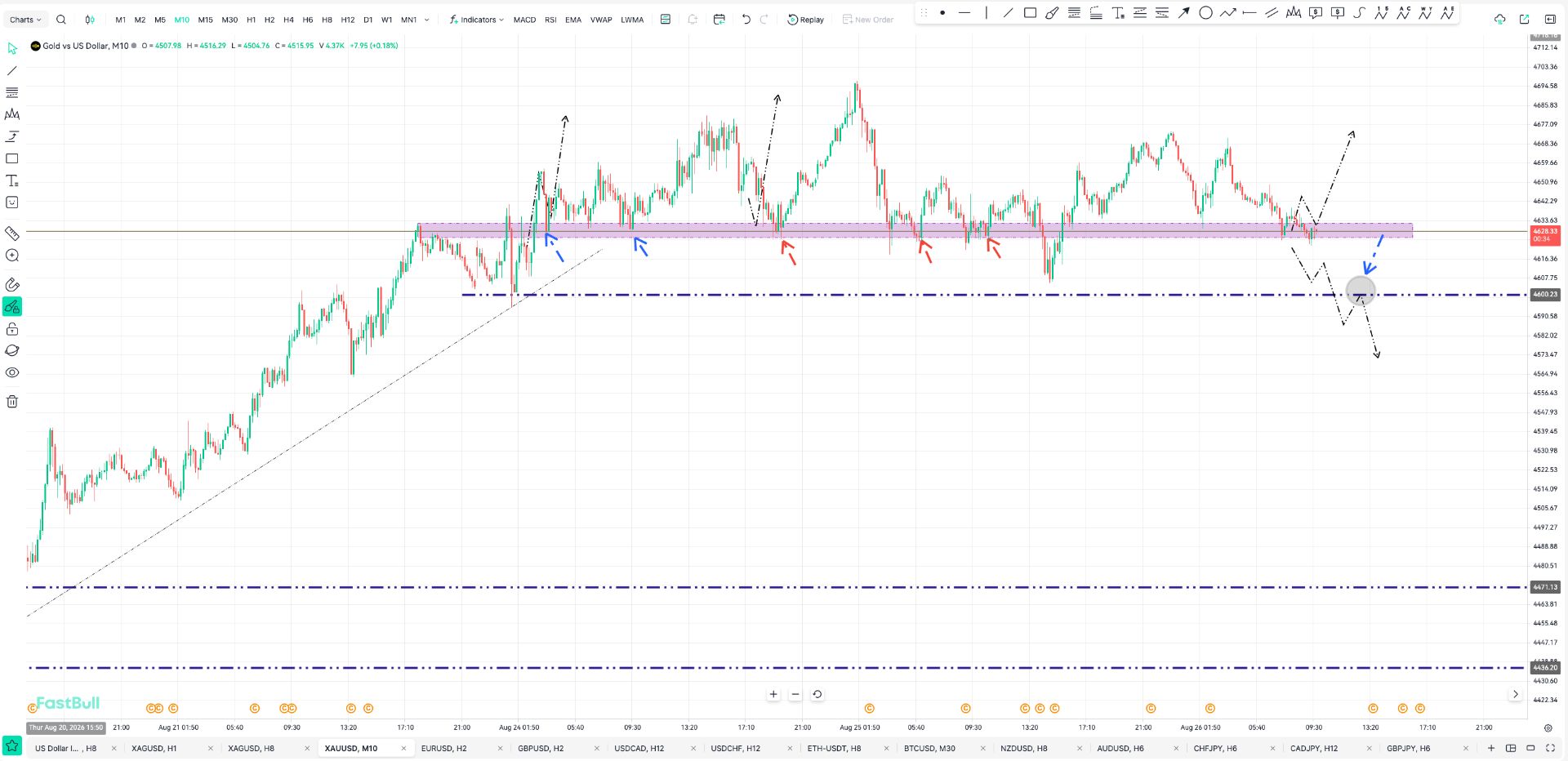1568x761 pixels.
Task: Select the arrow drawing tool
Action: pos(1183,13)
